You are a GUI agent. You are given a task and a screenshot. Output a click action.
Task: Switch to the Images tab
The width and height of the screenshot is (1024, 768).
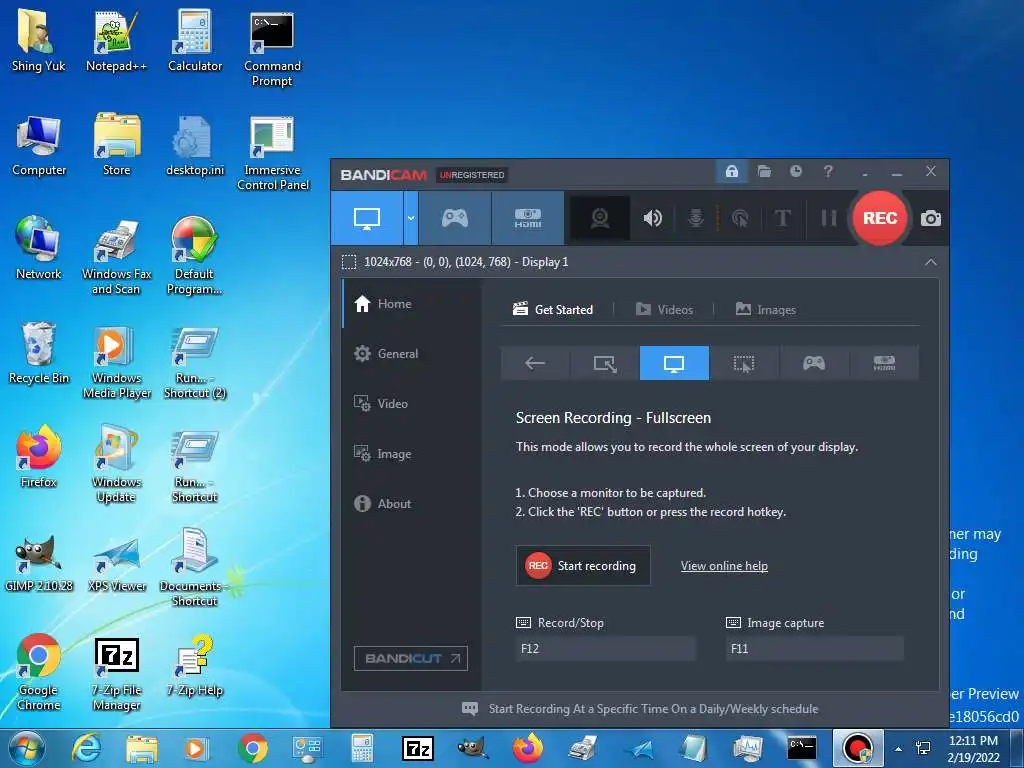click(765, 310)
